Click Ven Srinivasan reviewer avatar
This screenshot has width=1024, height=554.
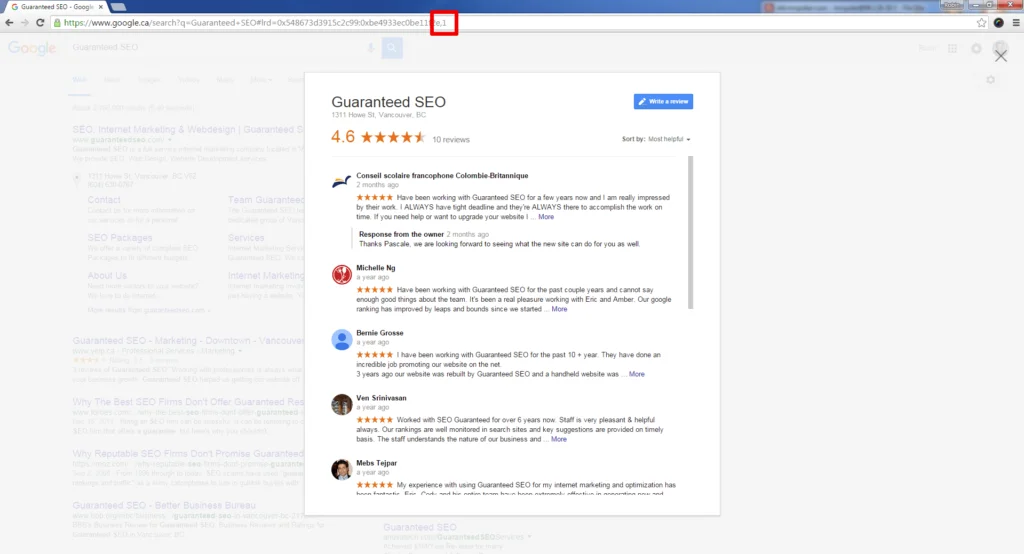342,404
